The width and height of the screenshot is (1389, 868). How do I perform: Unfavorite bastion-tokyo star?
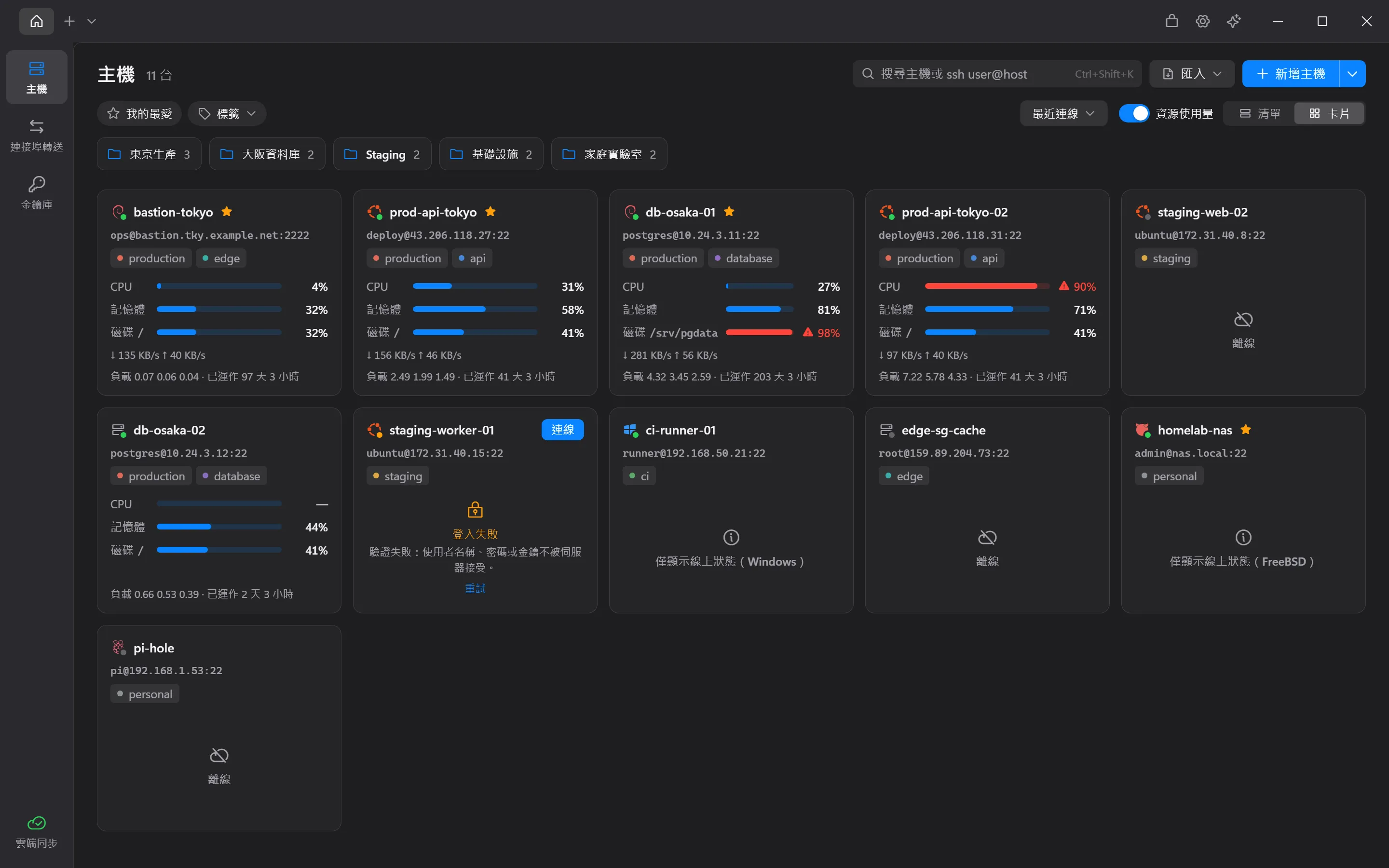click(227, 211)
